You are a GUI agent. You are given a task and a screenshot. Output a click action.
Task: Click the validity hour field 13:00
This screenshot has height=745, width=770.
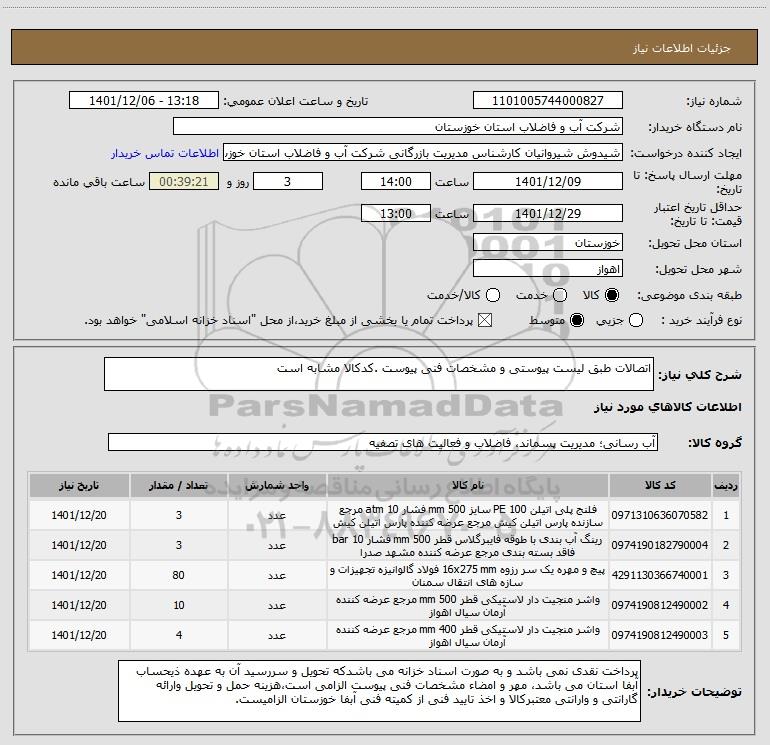tap(396, 213)
